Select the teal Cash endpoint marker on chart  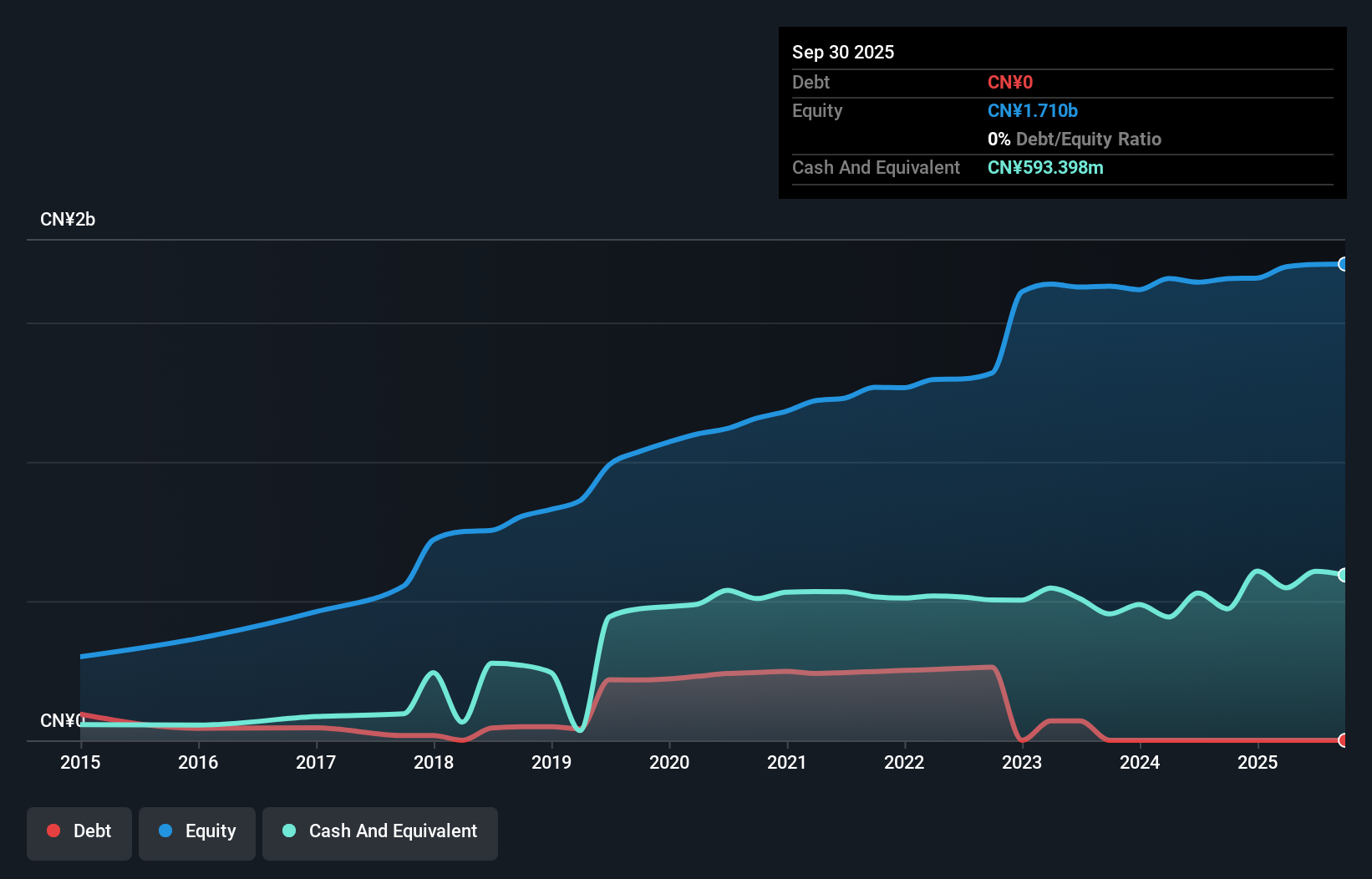coord(1343,575)
